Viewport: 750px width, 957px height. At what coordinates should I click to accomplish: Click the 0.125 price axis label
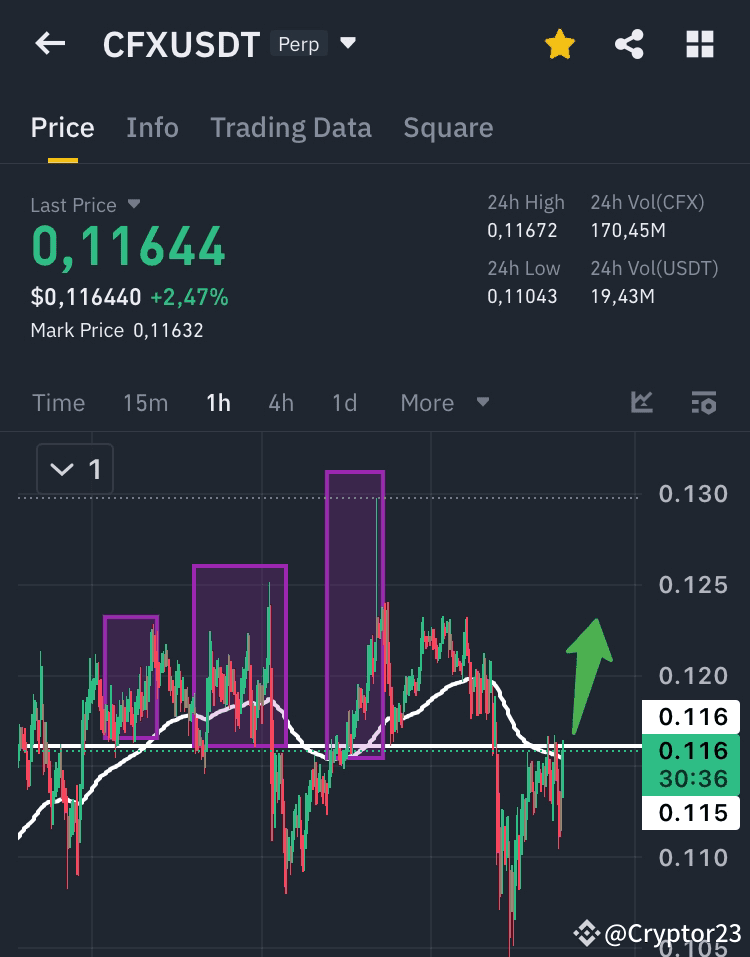click(x=693, y=585)
